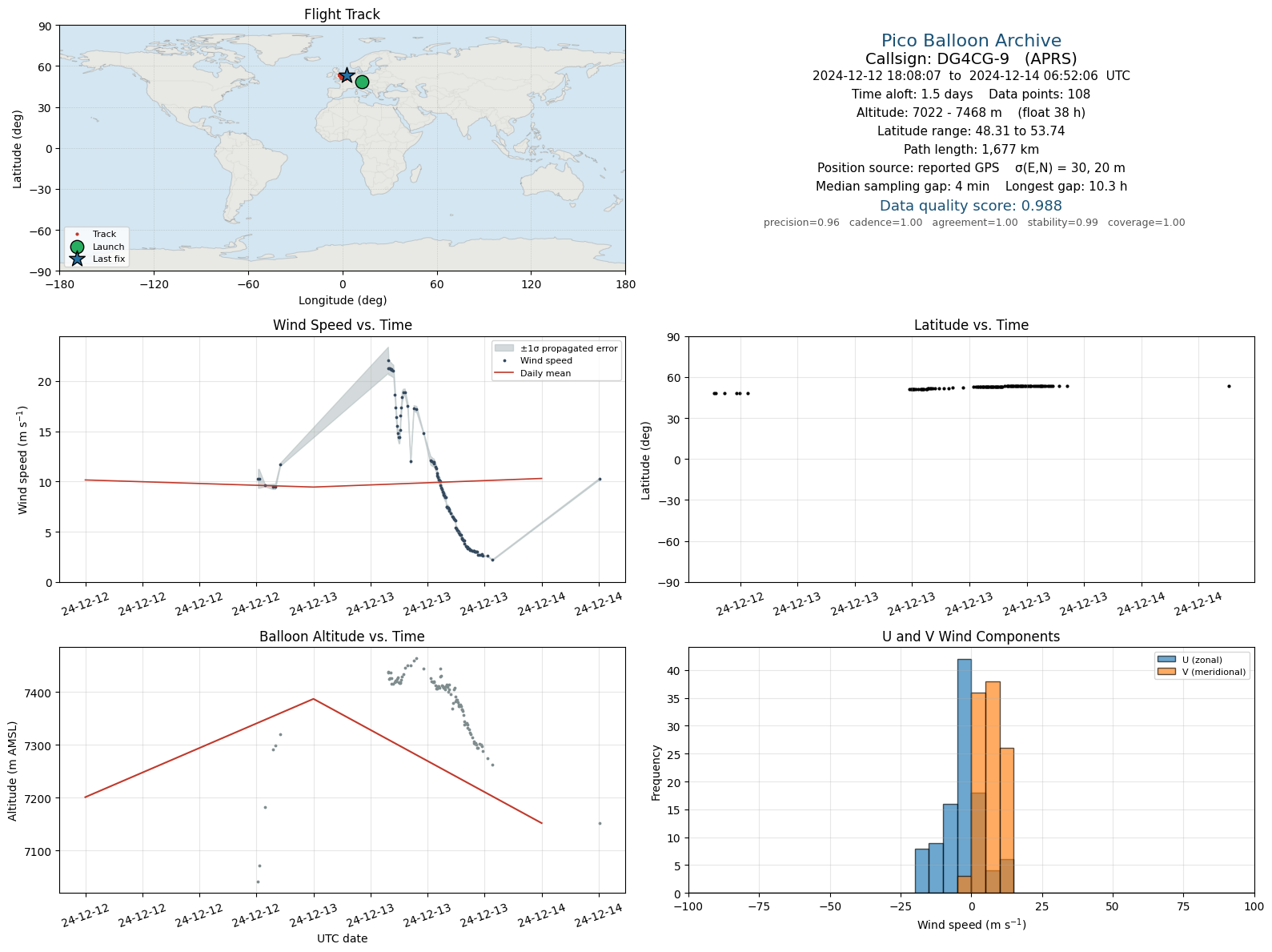The height and width of the screenshot is (952, 1272).
Task: Click the "Data quality score: 0.988" text
Action: point(971,206)
